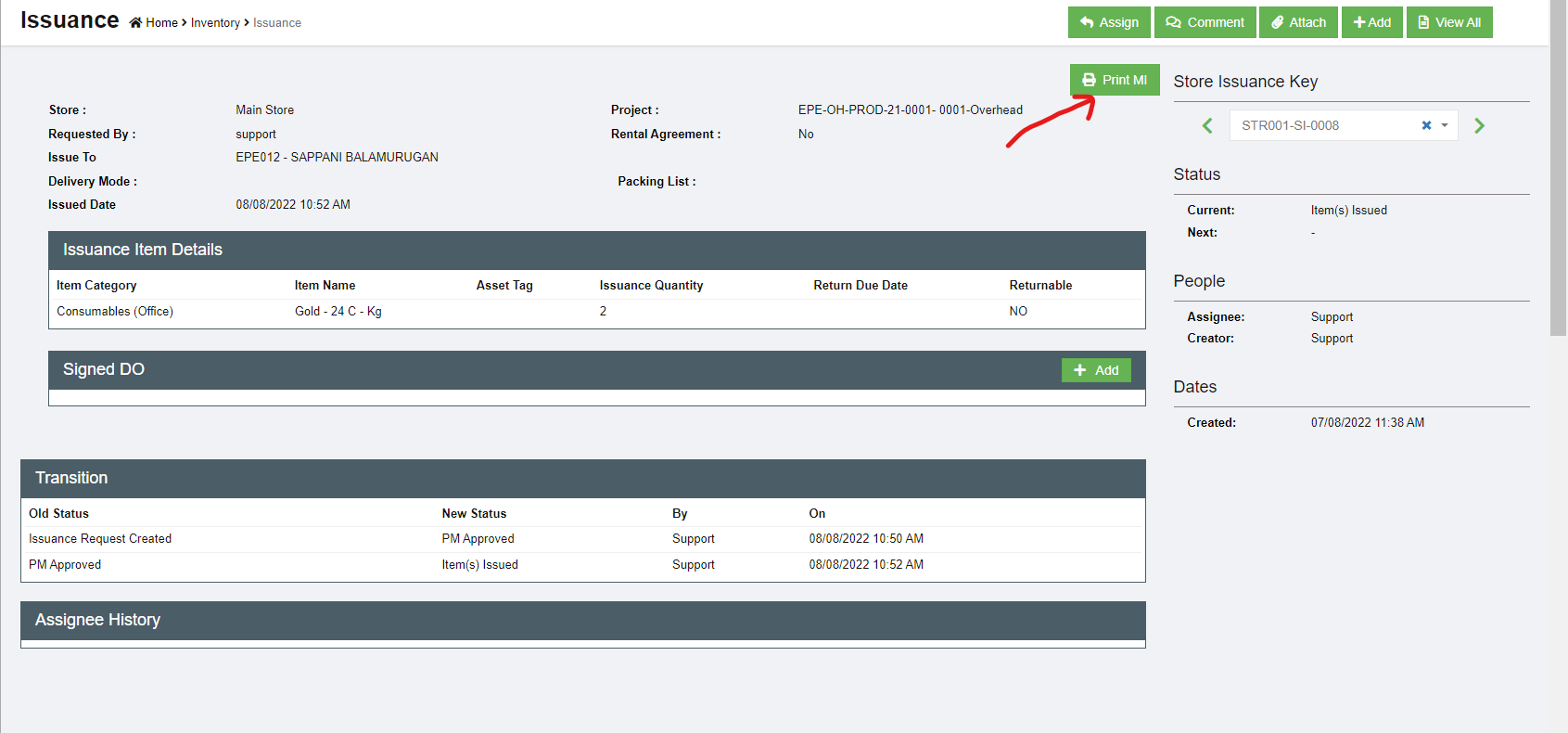
Task: Go to previous store issuance key
Action: pos(1206,125)
